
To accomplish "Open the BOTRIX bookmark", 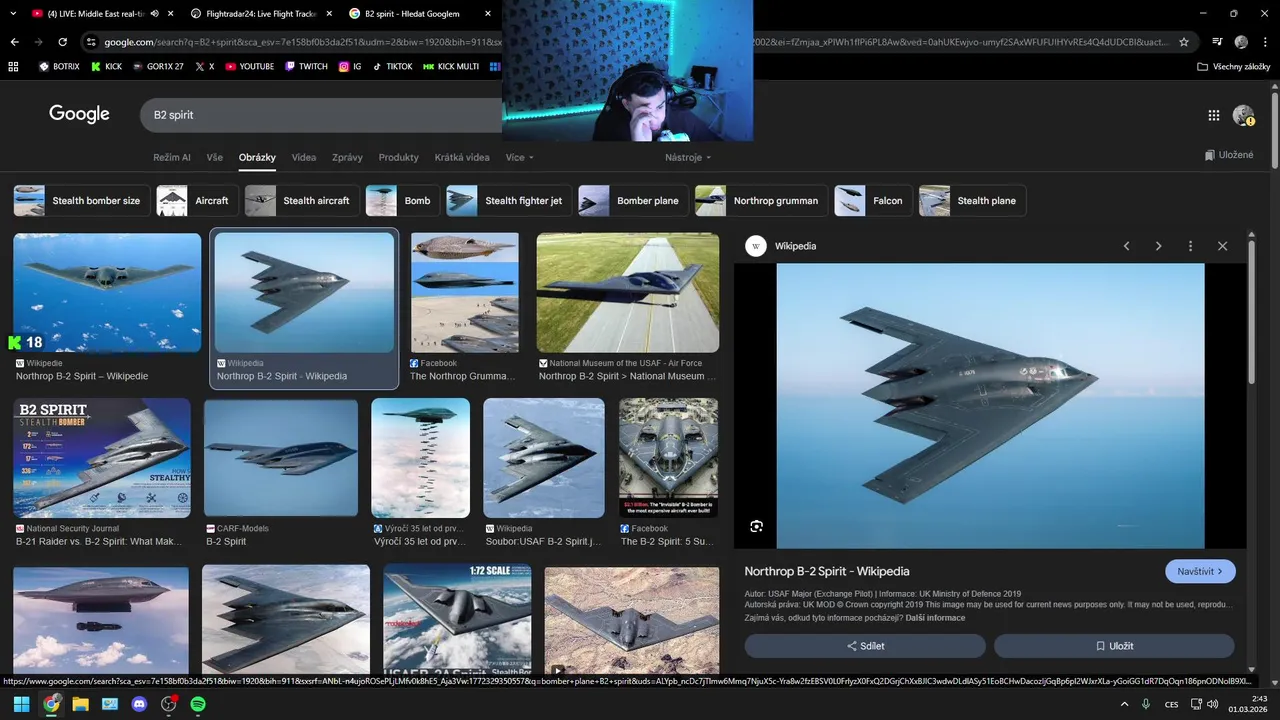I will [x=58, y=67].
